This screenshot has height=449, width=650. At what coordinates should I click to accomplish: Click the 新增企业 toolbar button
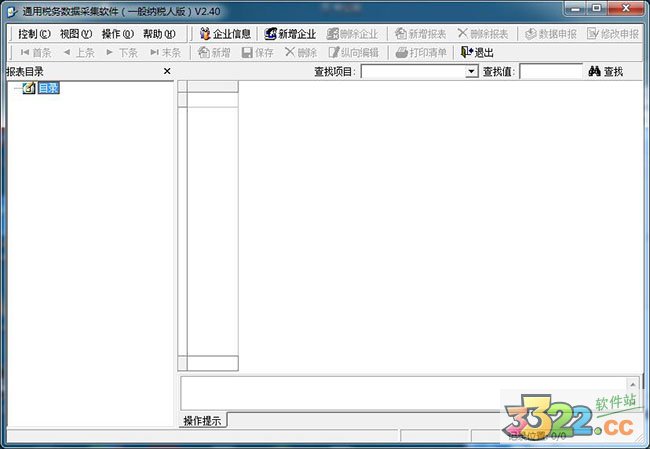(x=290, y=34)
